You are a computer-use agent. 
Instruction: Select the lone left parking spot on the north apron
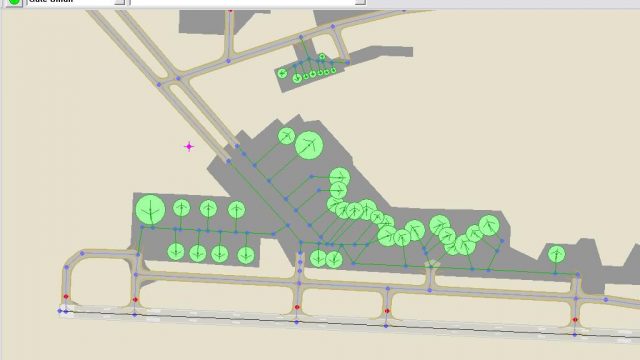282,73
